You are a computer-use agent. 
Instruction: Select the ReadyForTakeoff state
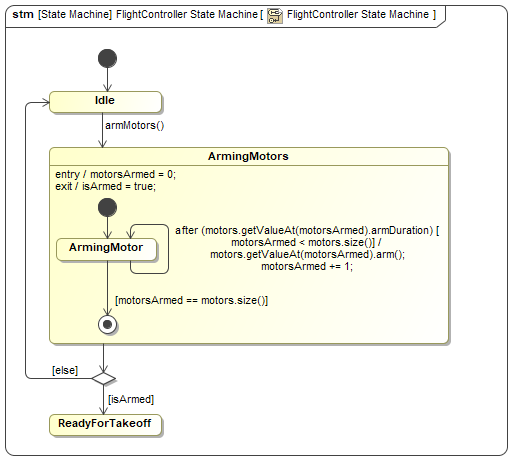[105, 425]
